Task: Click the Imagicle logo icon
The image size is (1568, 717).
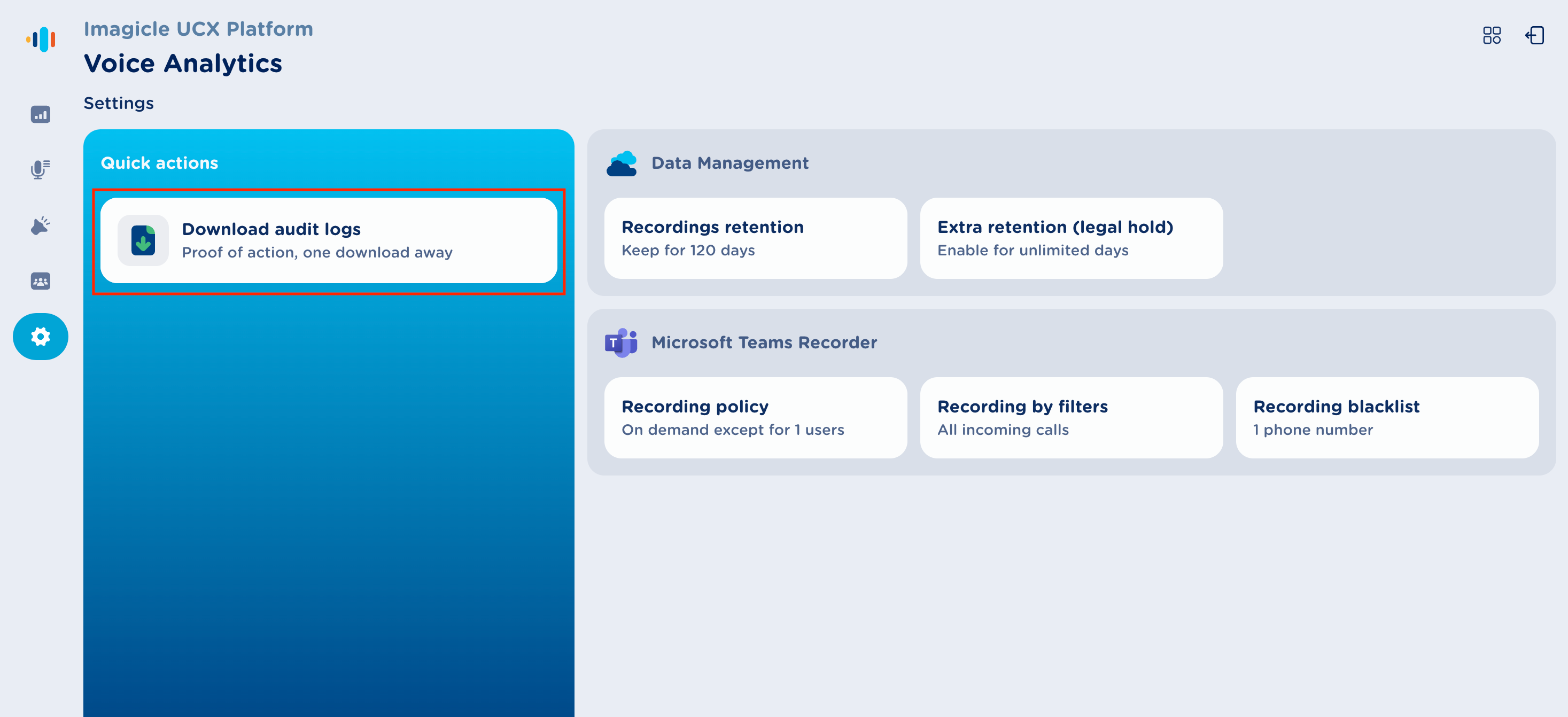Action: pos(41,40)
